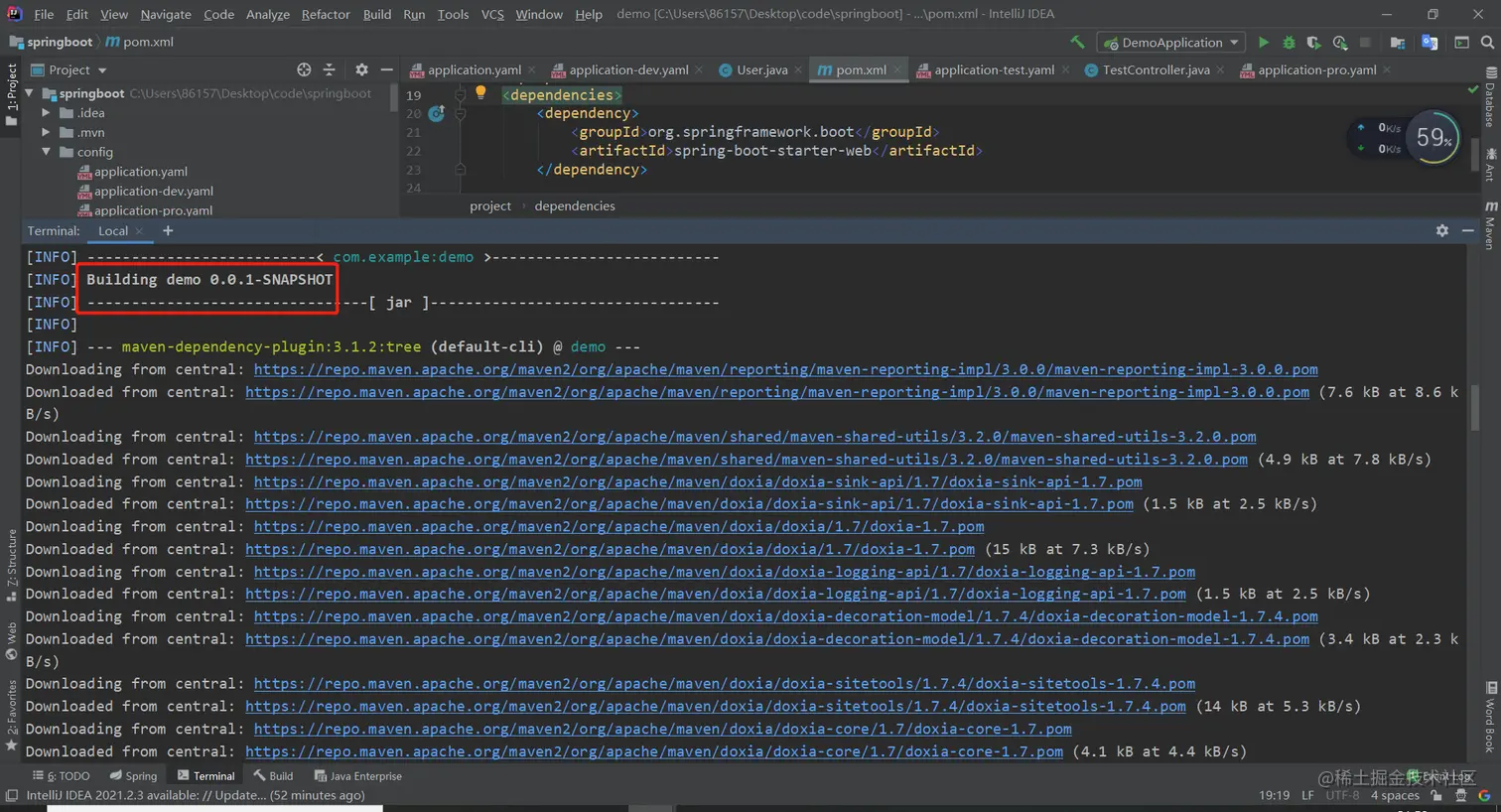The height and width of the screenshot is (812, 1501).
Task: Open the Search Everywhere magnifier icon
Action: tap(1486, 42)
